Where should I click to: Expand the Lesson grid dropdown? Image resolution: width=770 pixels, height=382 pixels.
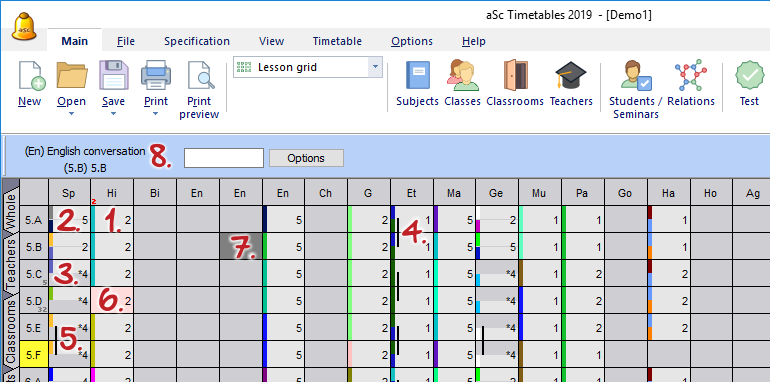click(375, 67)
